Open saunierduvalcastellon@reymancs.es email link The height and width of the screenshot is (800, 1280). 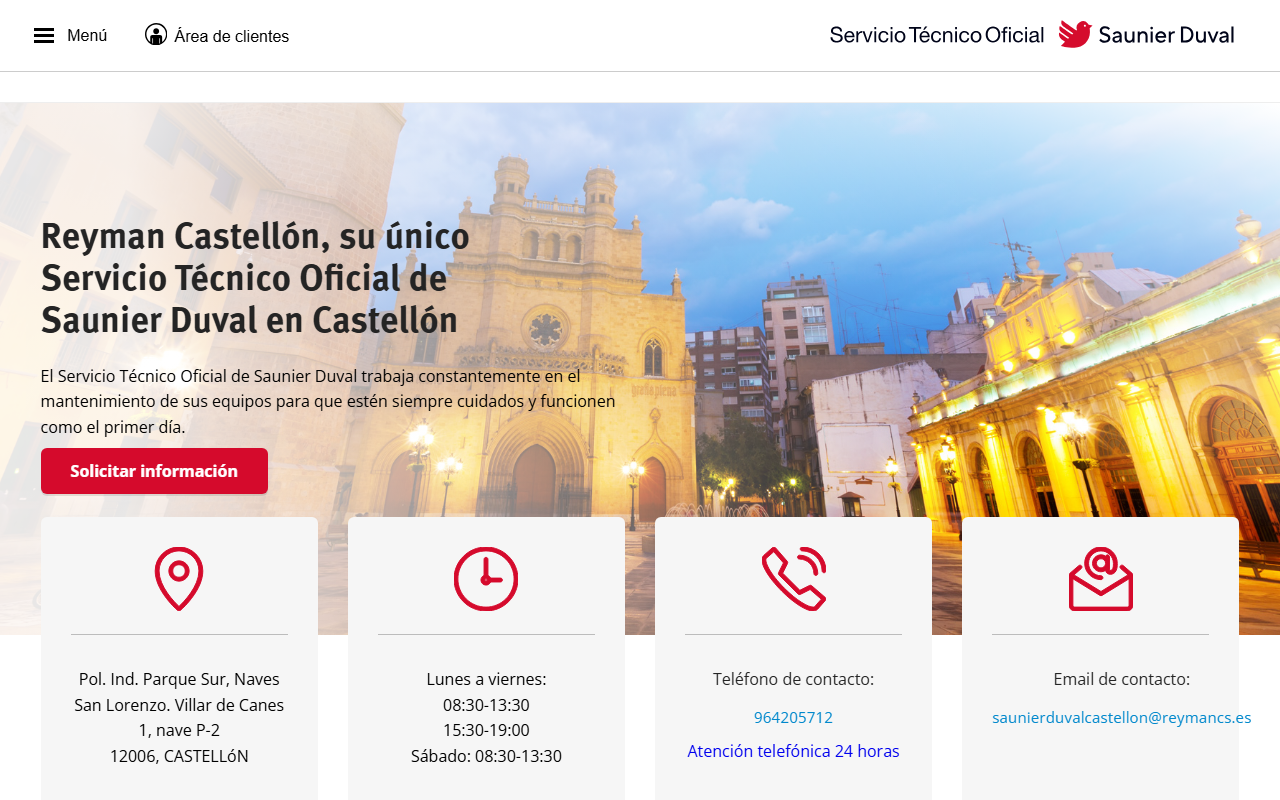pyautogui.click(x=1121, y=718)
